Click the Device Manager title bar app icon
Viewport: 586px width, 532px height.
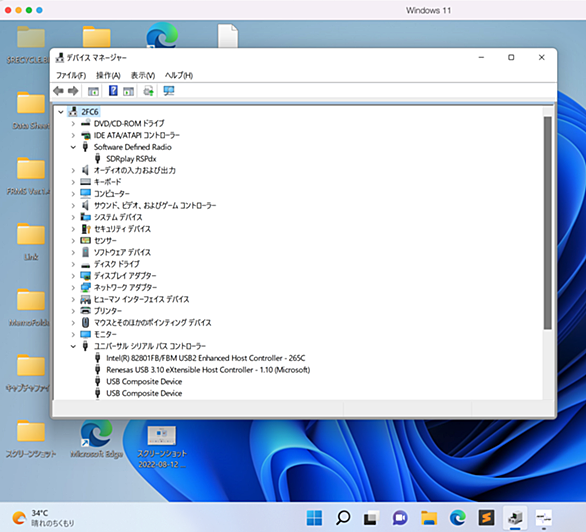59,58
